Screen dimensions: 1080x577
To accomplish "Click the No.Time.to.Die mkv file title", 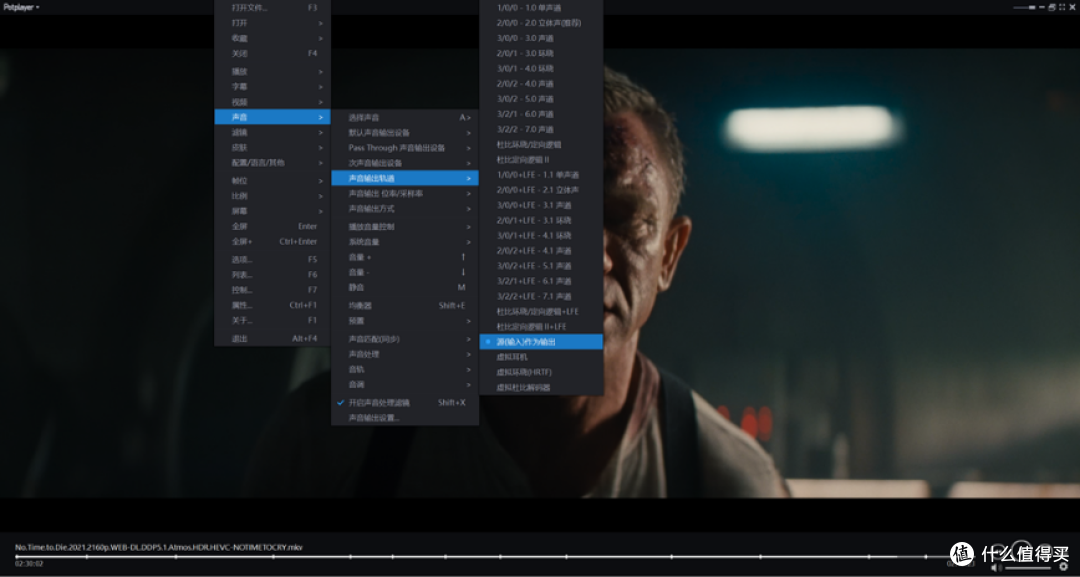I will tap(159, 547).
